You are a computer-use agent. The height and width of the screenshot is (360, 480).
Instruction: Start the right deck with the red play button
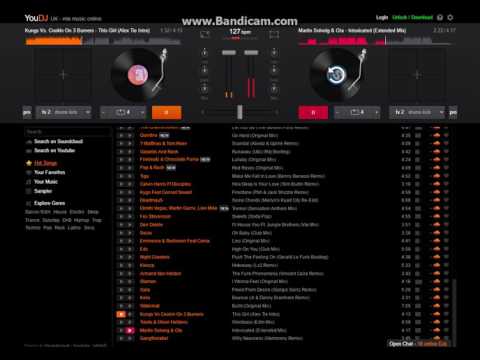pos(313,113)
